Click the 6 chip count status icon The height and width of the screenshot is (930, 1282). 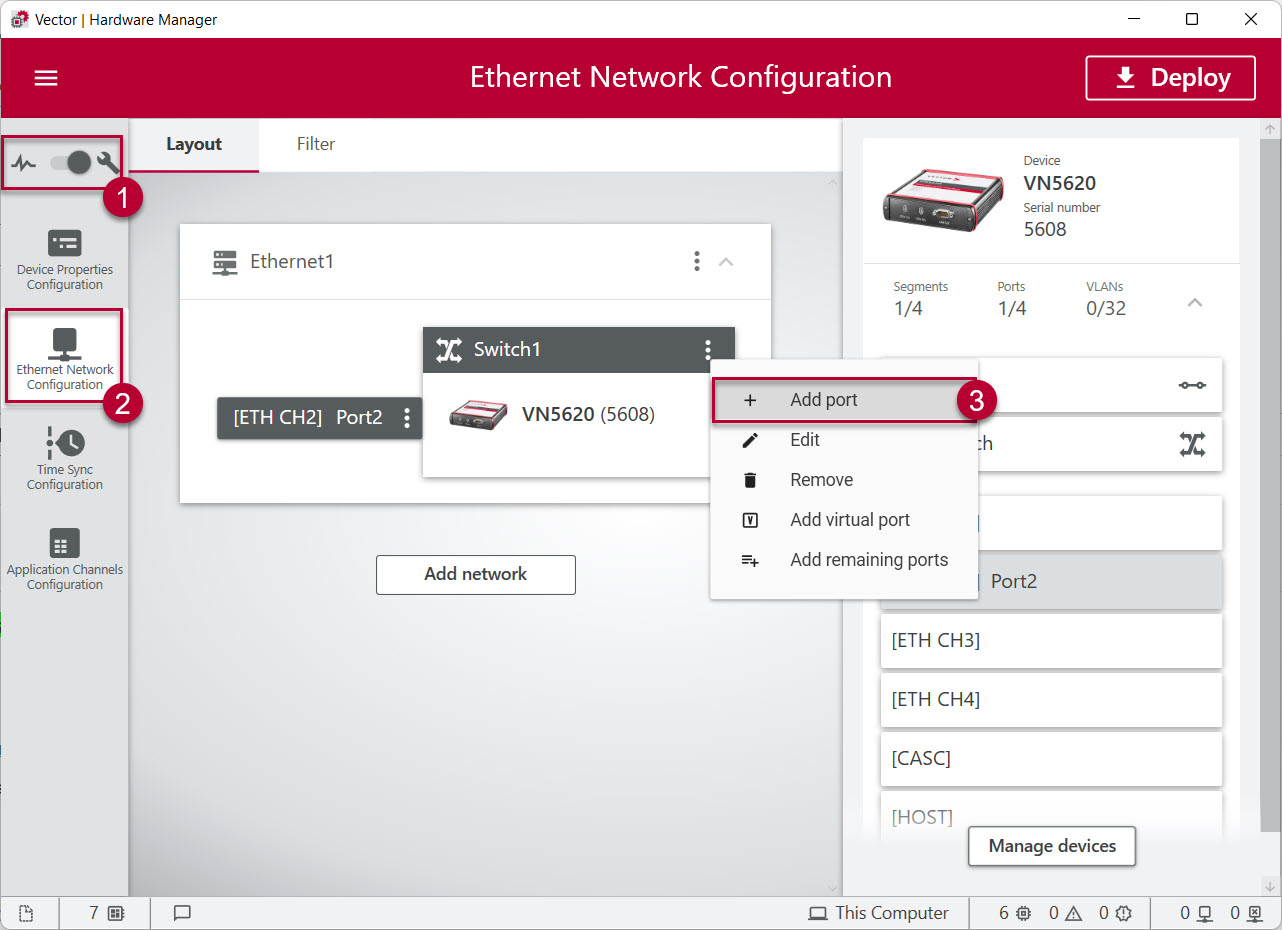[x=1014, y=913]
